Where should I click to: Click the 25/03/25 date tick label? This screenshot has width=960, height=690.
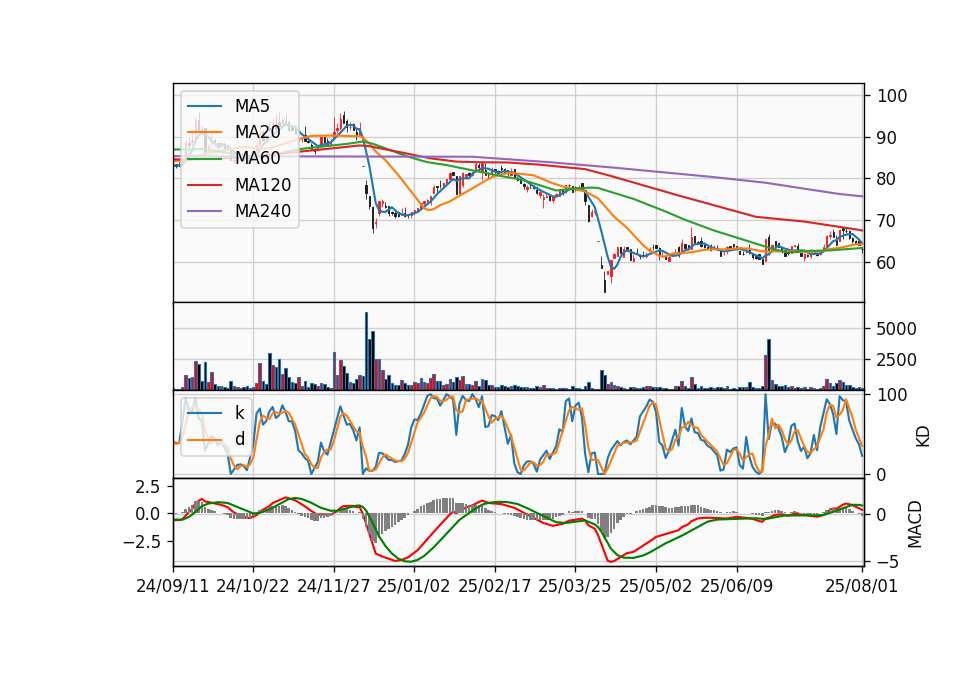tap(575, 586)
